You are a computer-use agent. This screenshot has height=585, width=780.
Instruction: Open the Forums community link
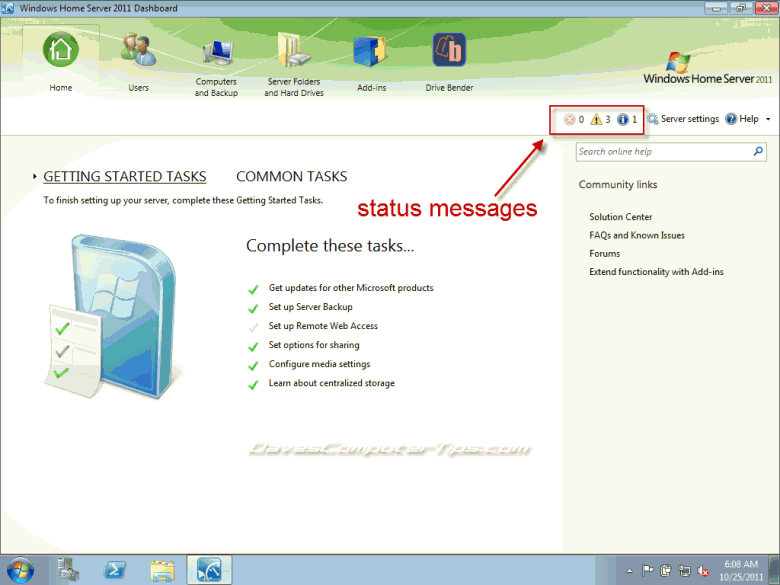604,254
